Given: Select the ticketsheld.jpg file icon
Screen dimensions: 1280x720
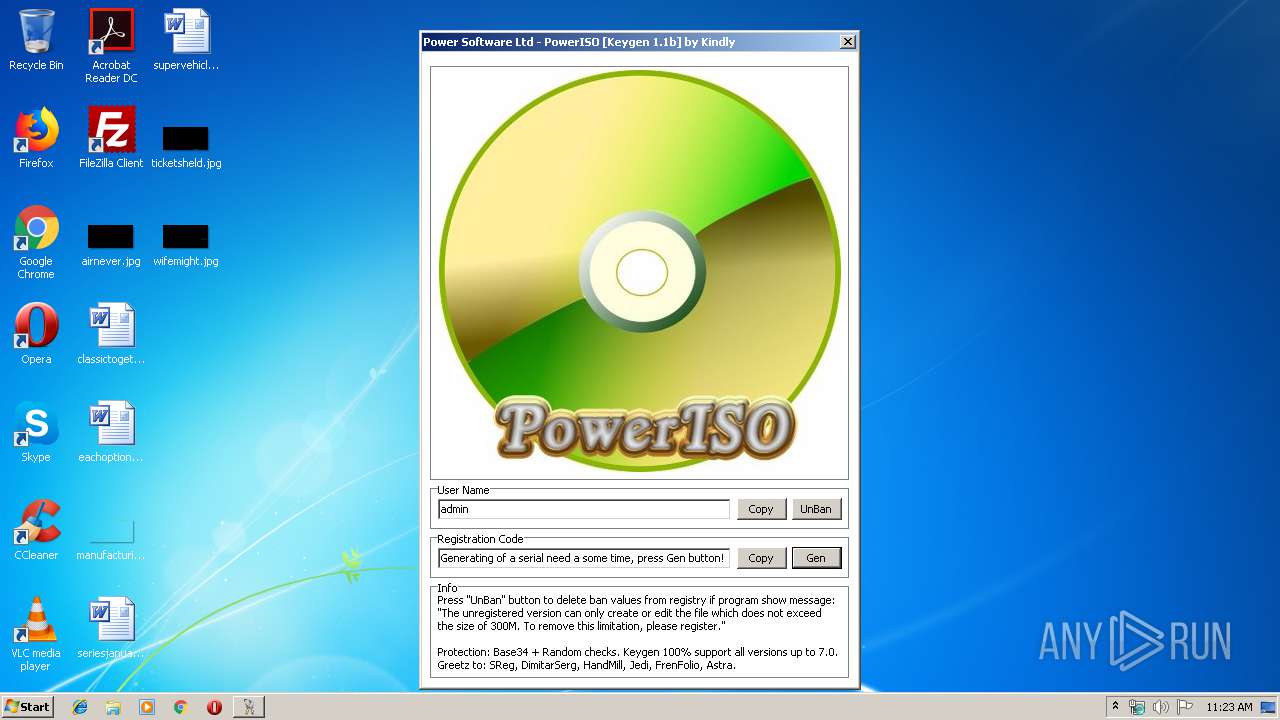Looking at the screenshot, I should click(x=186, y=146).
